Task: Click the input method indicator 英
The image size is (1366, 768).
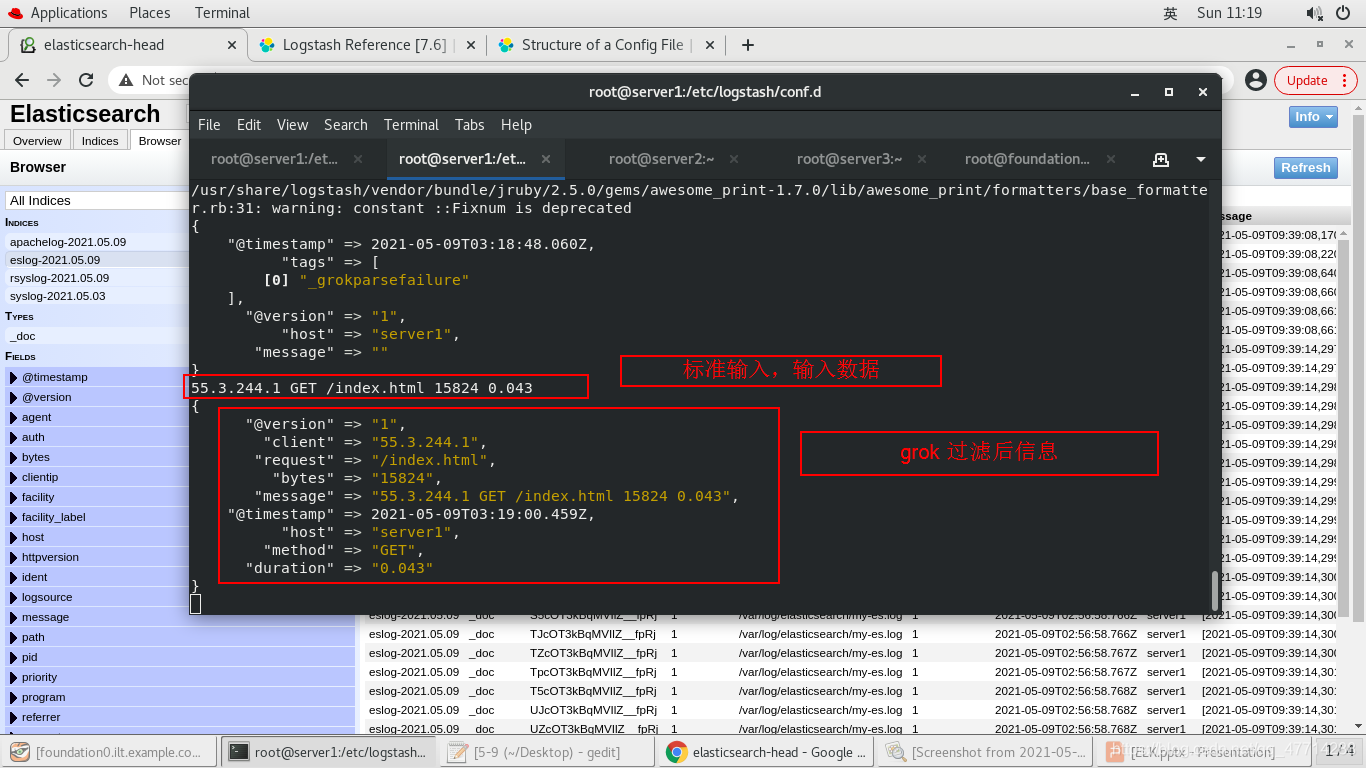Action: [1170, 13]
